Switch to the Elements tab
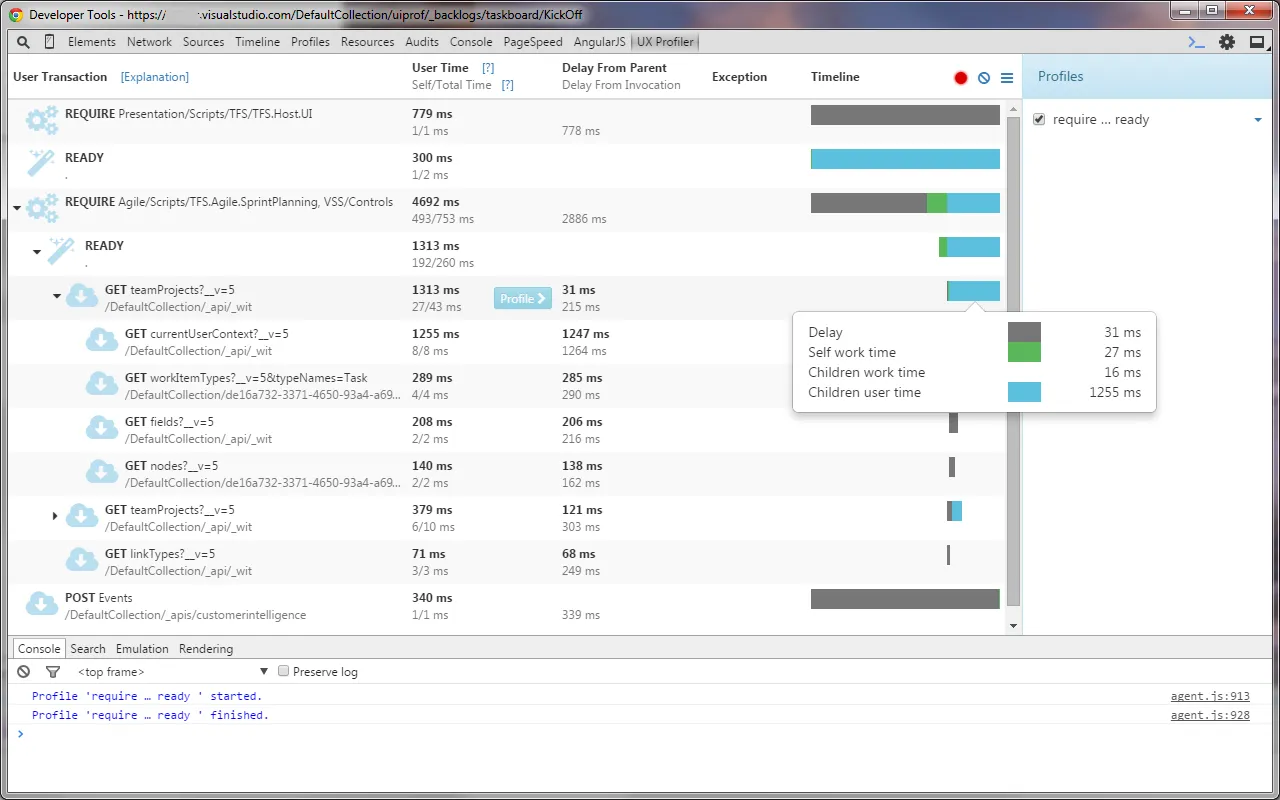This screenshot has width=1280, height=800. click(x=92, y=42)
